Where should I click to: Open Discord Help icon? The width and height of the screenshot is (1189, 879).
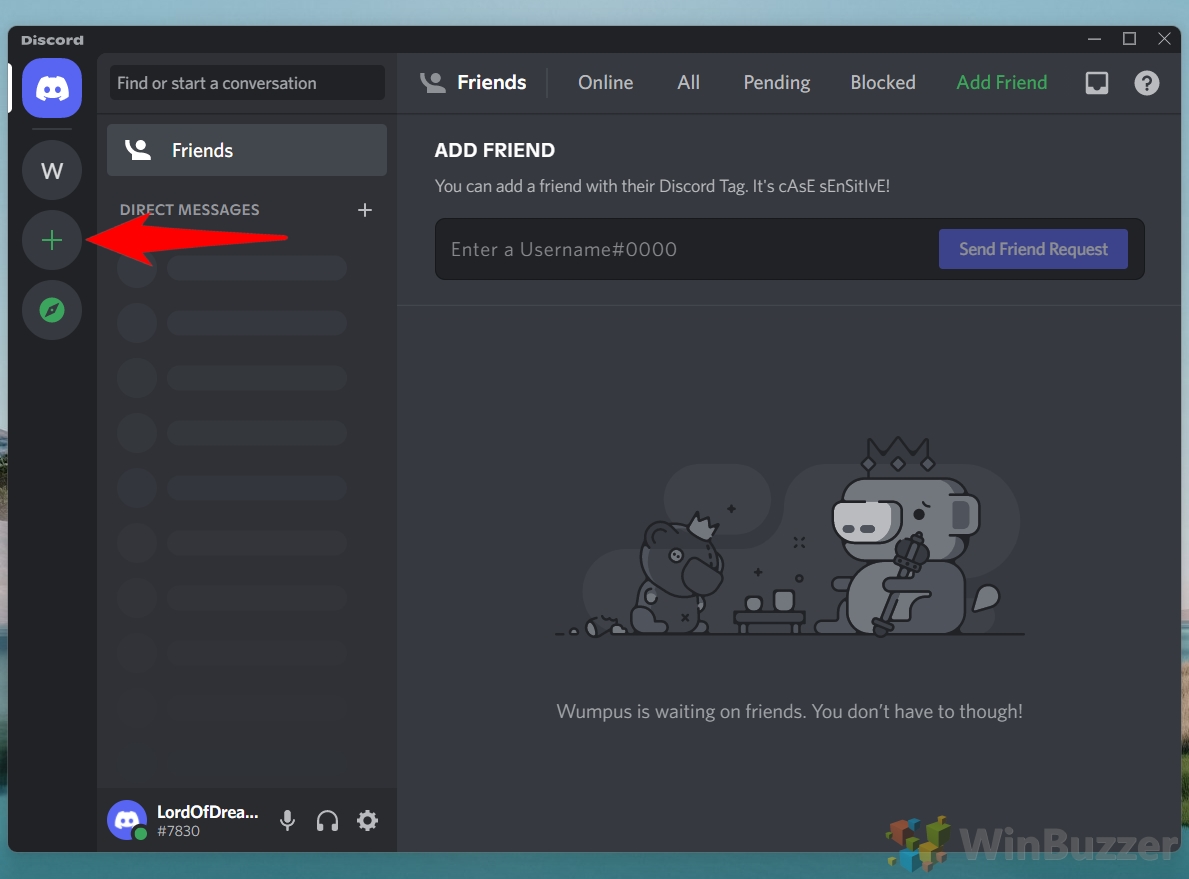(x=1147, y=83)
